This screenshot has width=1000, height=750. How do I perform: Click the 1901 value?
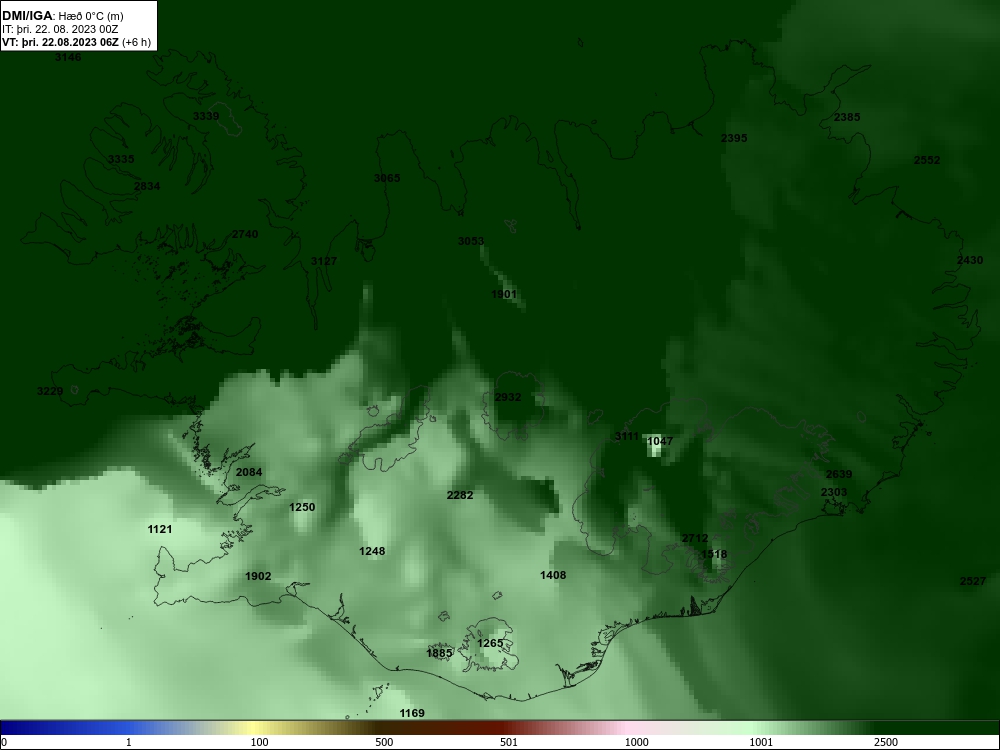coord(504,294)
